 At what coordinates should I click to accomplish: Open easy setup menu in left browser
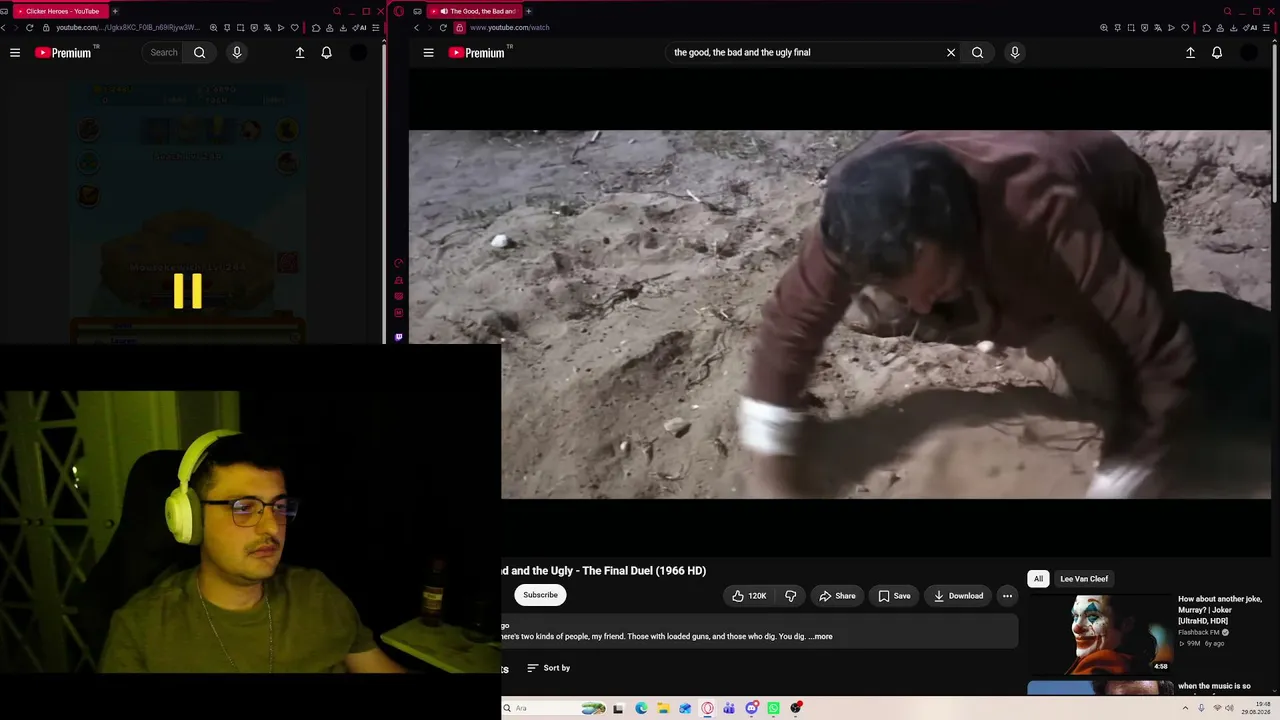point(375,28)
